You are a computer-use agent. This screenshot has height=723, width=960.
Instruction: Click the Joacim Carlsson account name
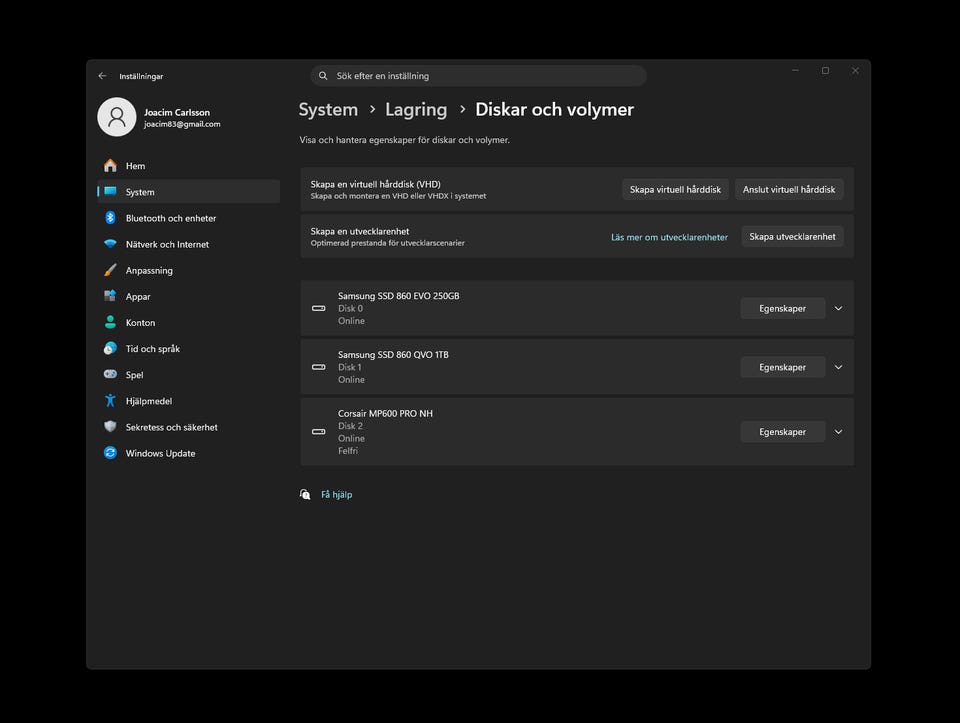177,112
